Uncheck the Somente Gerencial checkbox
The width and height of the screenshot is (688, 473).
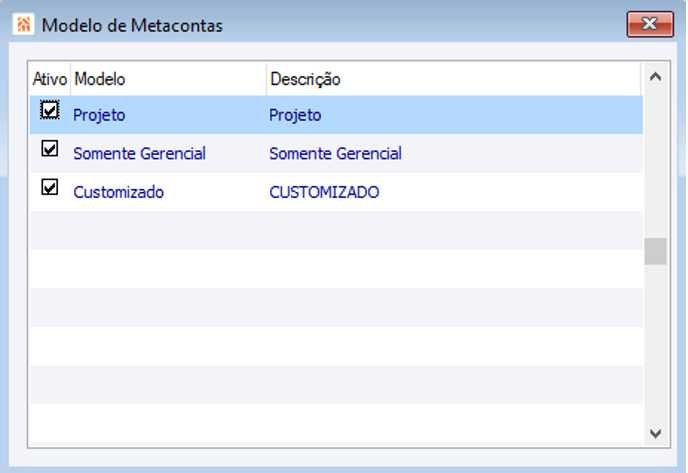pos(49,149)
